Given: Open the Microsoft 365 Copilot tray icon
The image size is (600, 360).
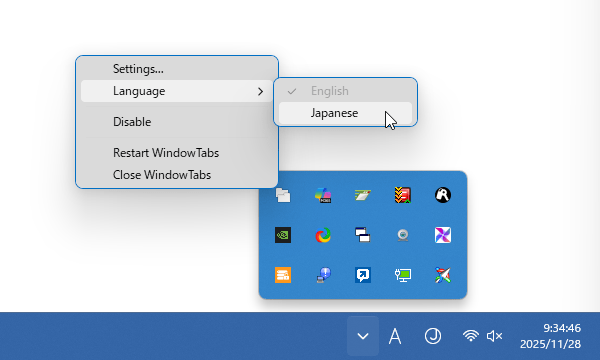Looking at the screenshot, I should (x=323, y=195).
